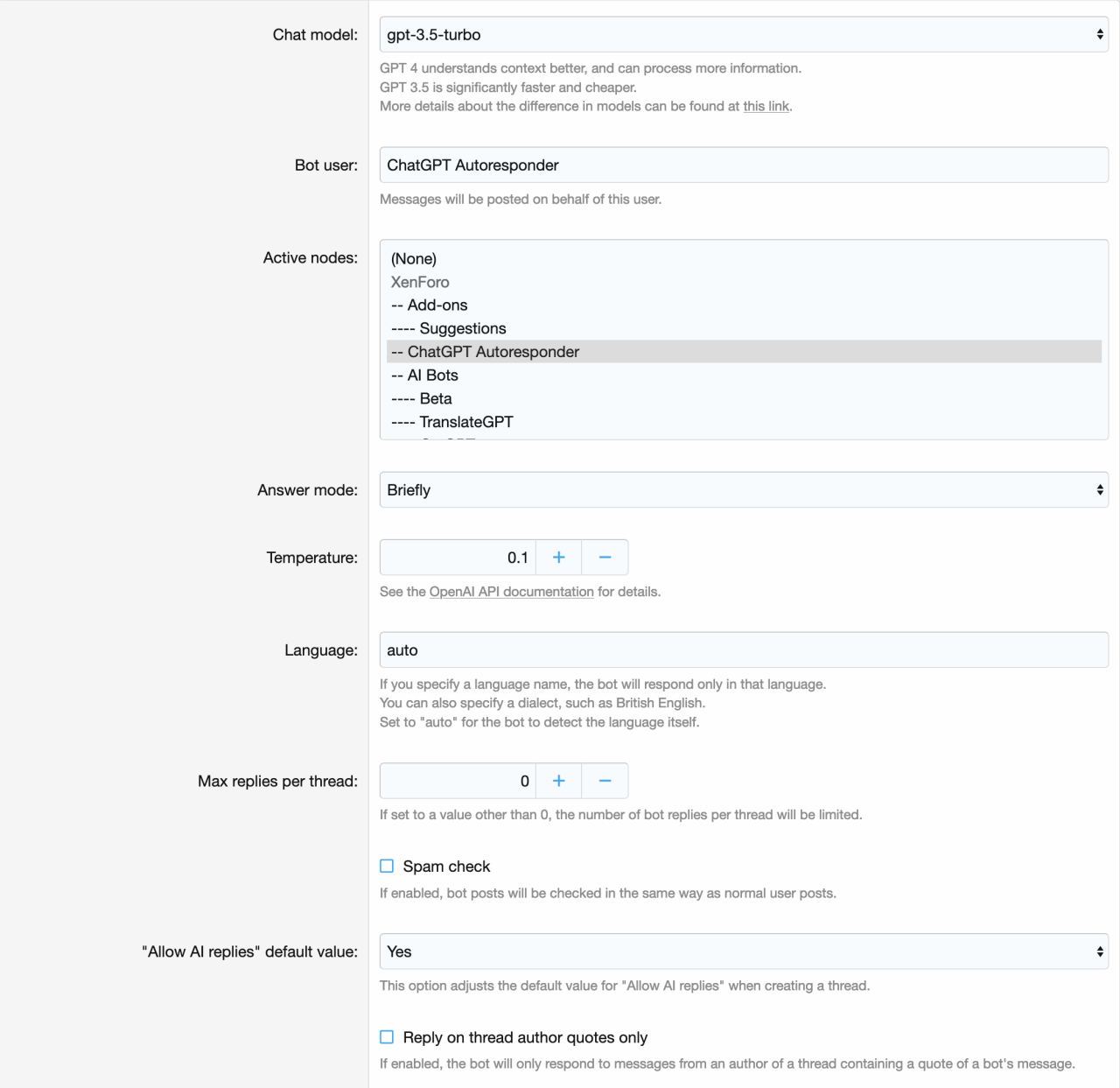The image size is (1120, 1088).
Task: Toggle Reply on thread author quotes only
Action: tap(387, 1037)
